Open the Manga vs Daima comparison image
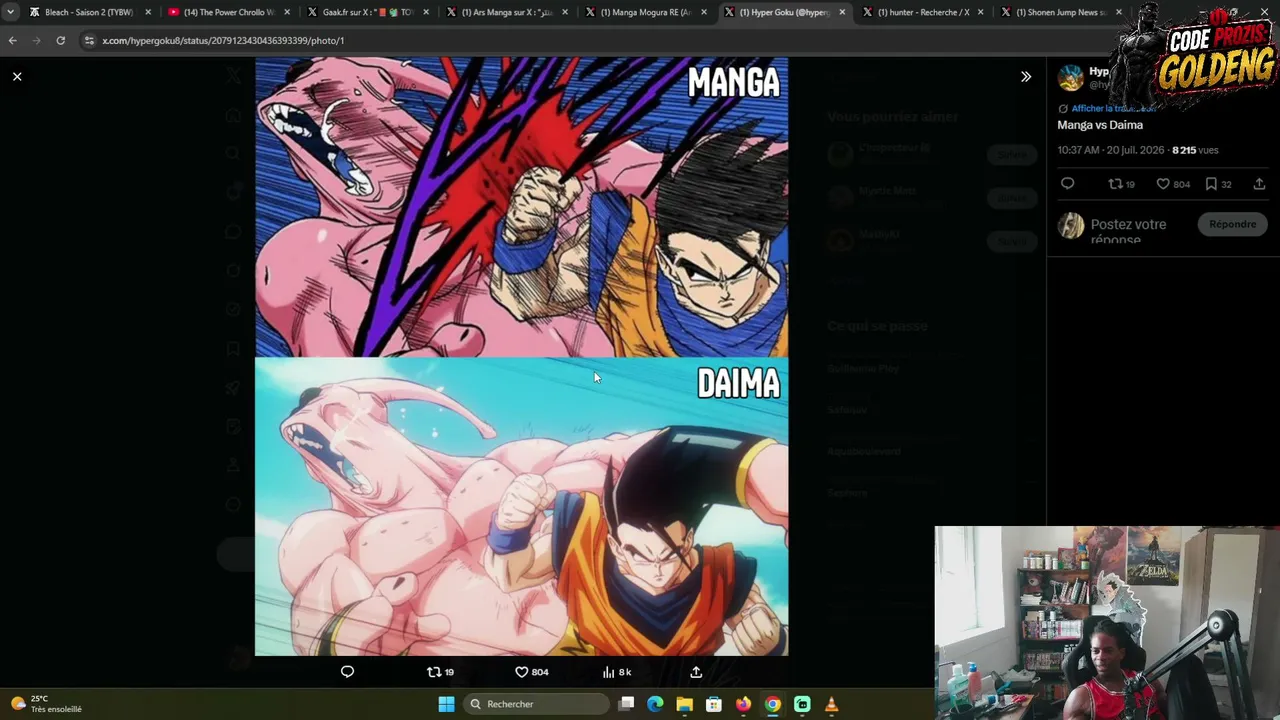The width and height of the screenshot is (1280, 720). tap(521, 357)
